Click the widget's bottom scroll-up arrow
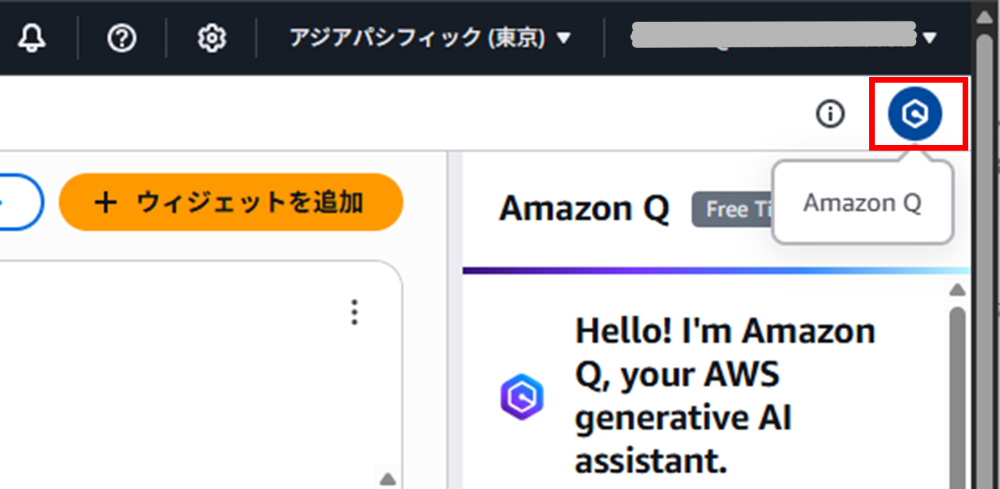This screenshot has width=1000, height=489. (387, 479)
